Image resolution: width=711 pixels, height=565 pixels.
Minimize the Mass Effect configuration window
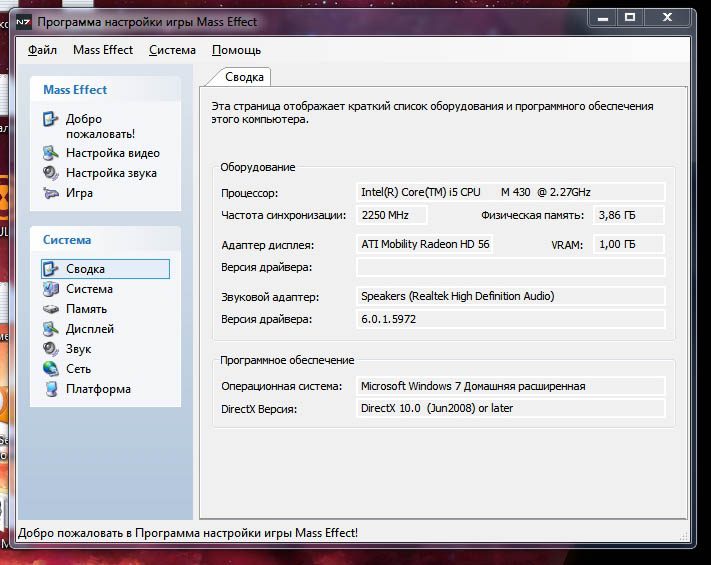pyautogui.click(x=603, y=18)
